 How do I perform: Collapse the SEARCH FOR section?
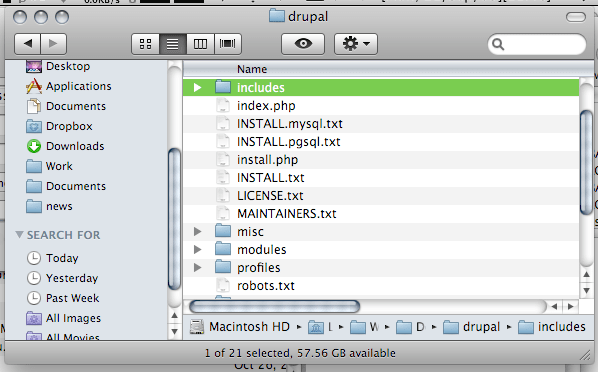pyautogui.click(x=19, y=234)
